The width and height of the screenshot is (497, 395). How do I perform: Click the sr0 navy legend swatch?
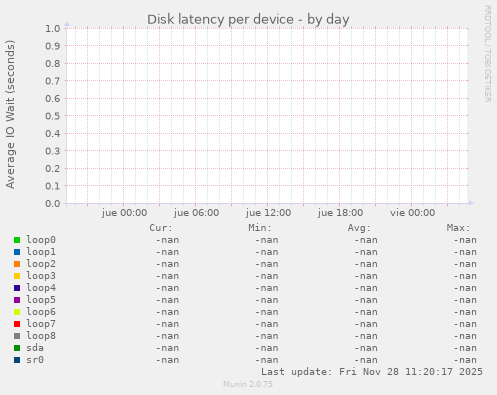point(17,360)
